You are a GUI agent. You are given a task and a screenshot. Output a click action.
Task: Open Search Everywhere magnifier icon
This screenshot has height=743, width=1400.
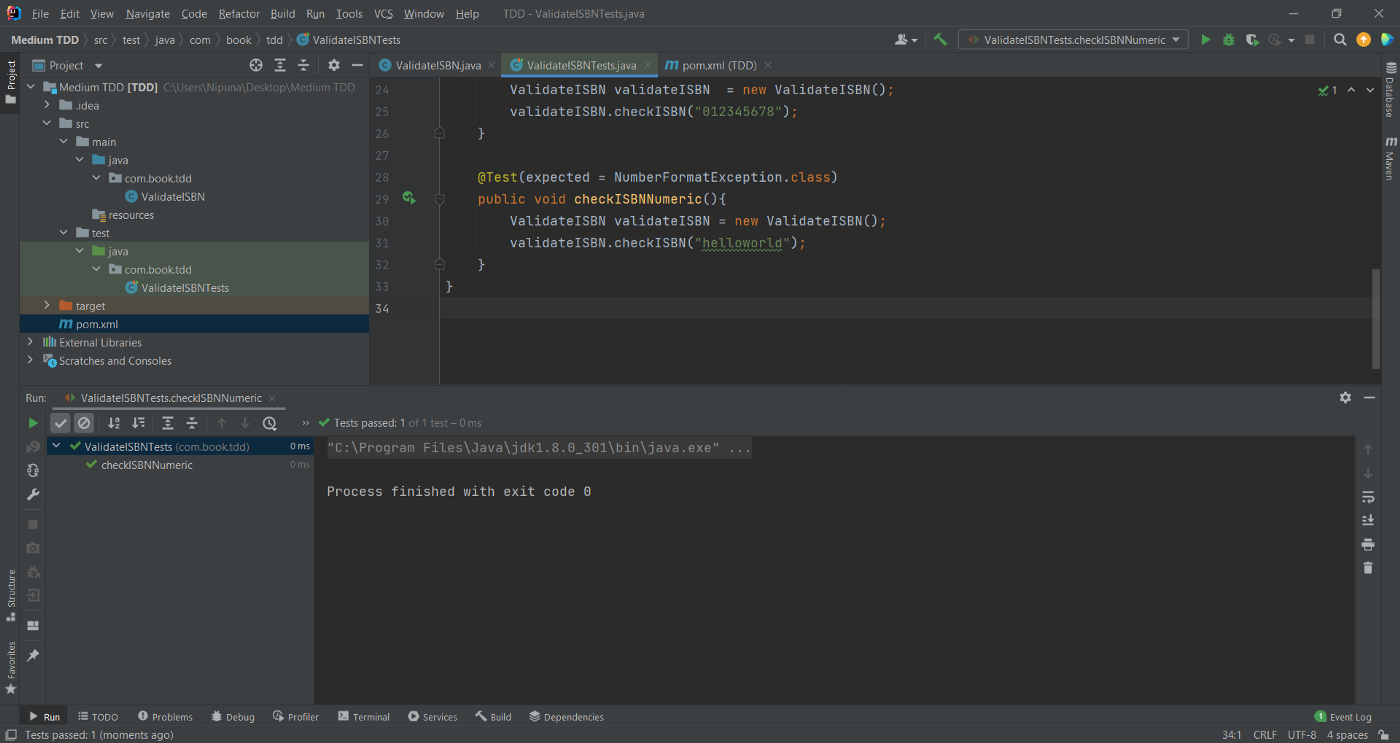pos(1340,40)
